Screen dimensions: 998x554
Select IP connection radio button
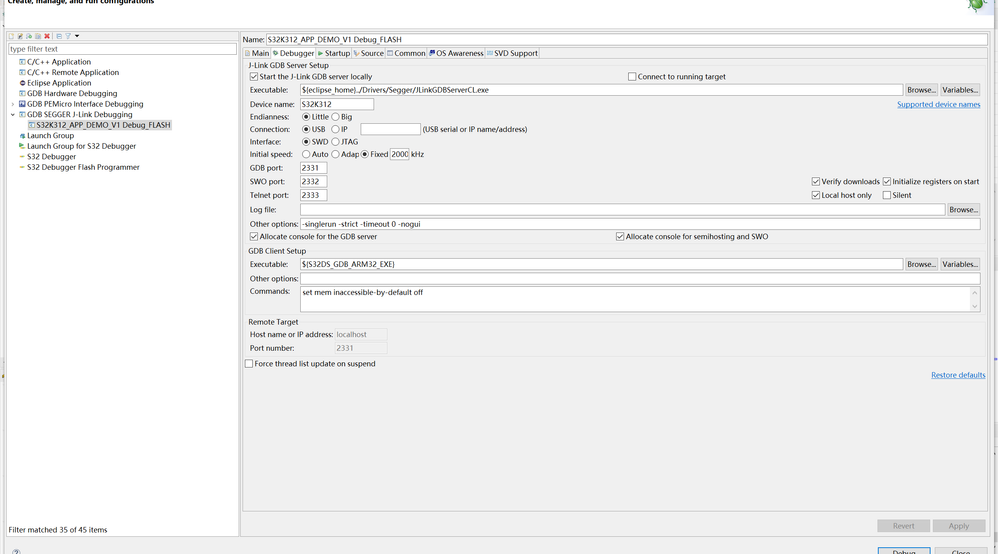335,129
